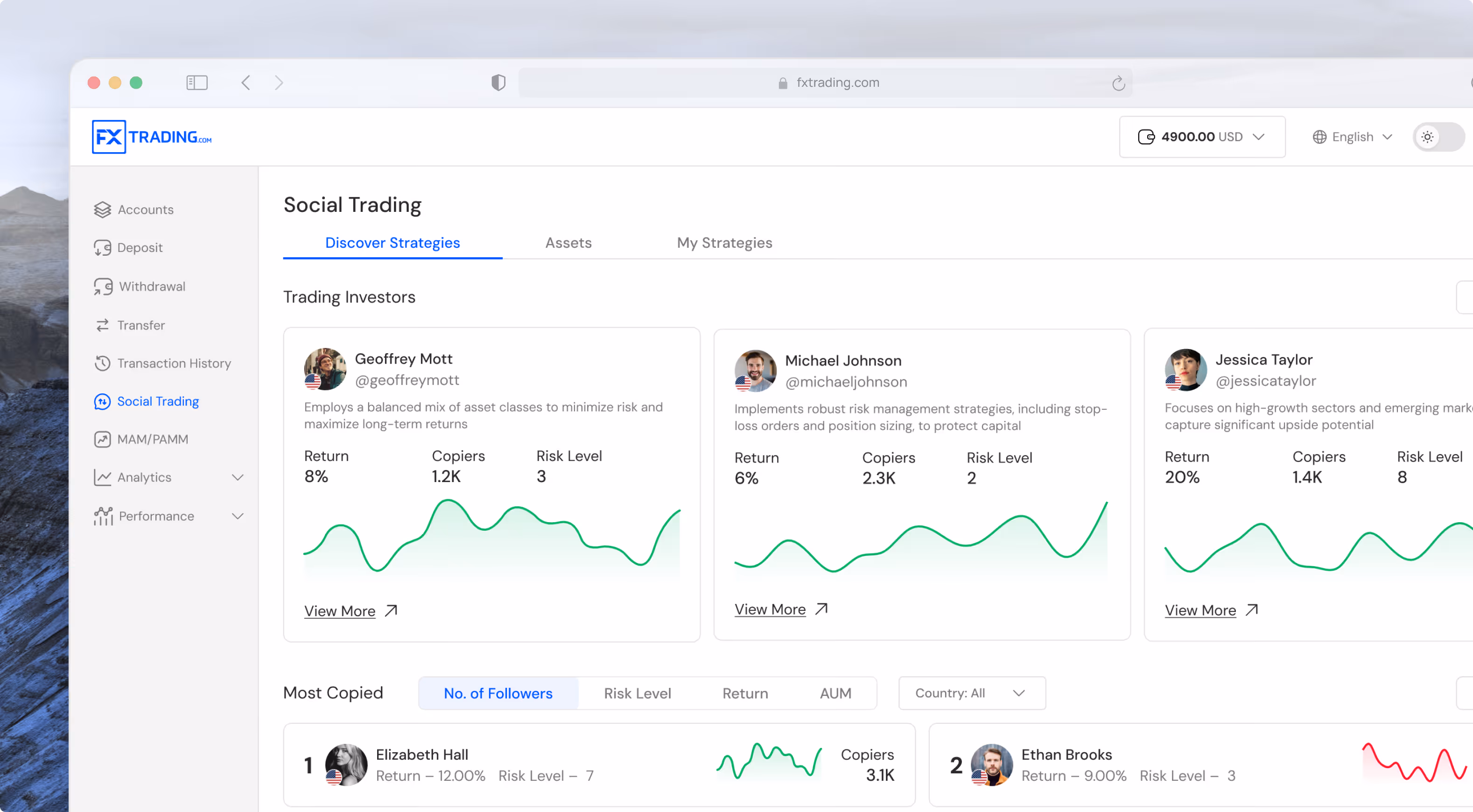Image resolution: width=1473 pixels, height=812 pixels.
Task: Click the wallet icon beside 4900.00 USD
Action: point(1146,137)
